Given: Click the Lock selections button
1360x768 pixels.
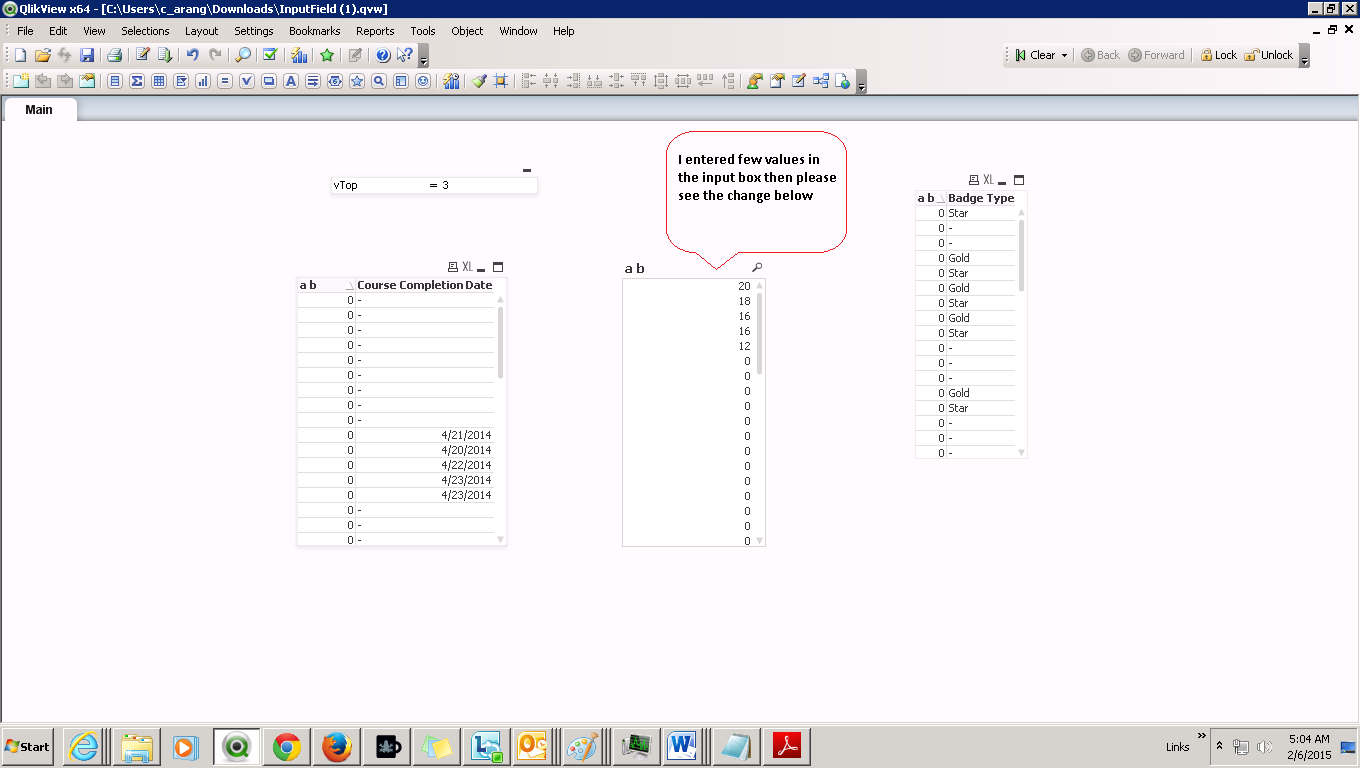Looking at the screenshot, I should point(1218,55).
